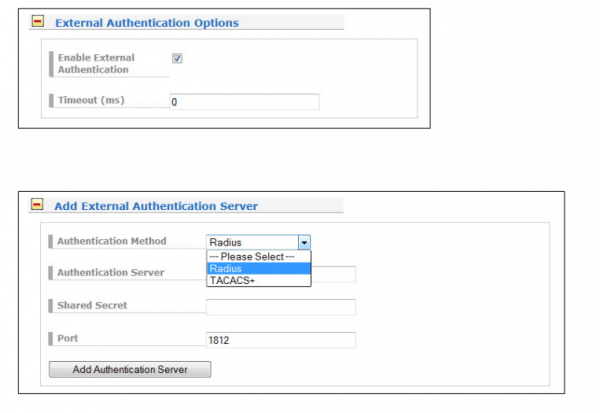Click the Add Authentication Server button
600x413 pixels.
pos(130,369)
